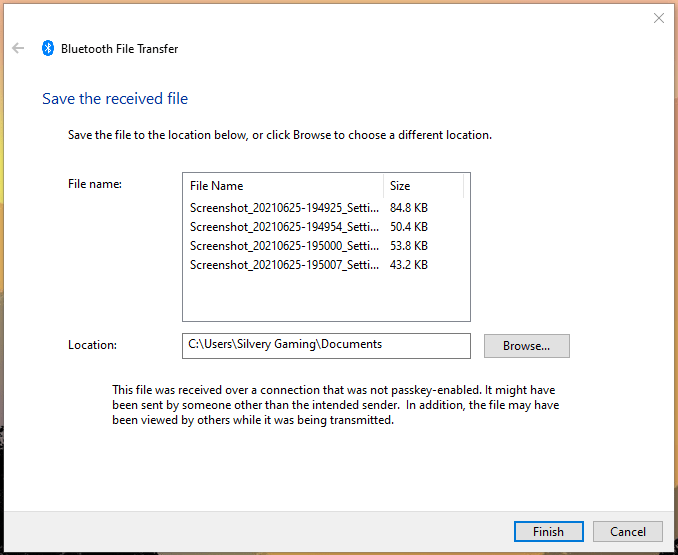
Task: Open Browse to choose a different location
Action: (526, 346)
